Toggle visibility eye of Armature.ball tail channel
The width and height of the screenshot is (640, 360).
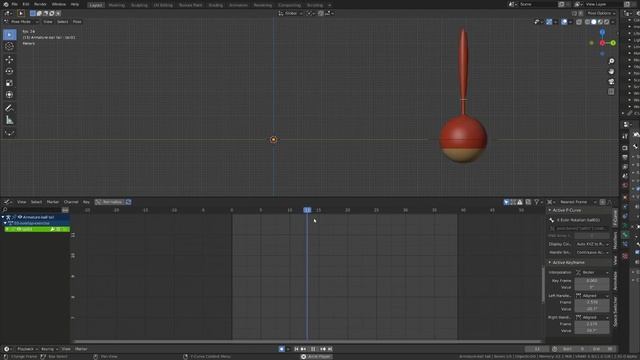(19, 217)
